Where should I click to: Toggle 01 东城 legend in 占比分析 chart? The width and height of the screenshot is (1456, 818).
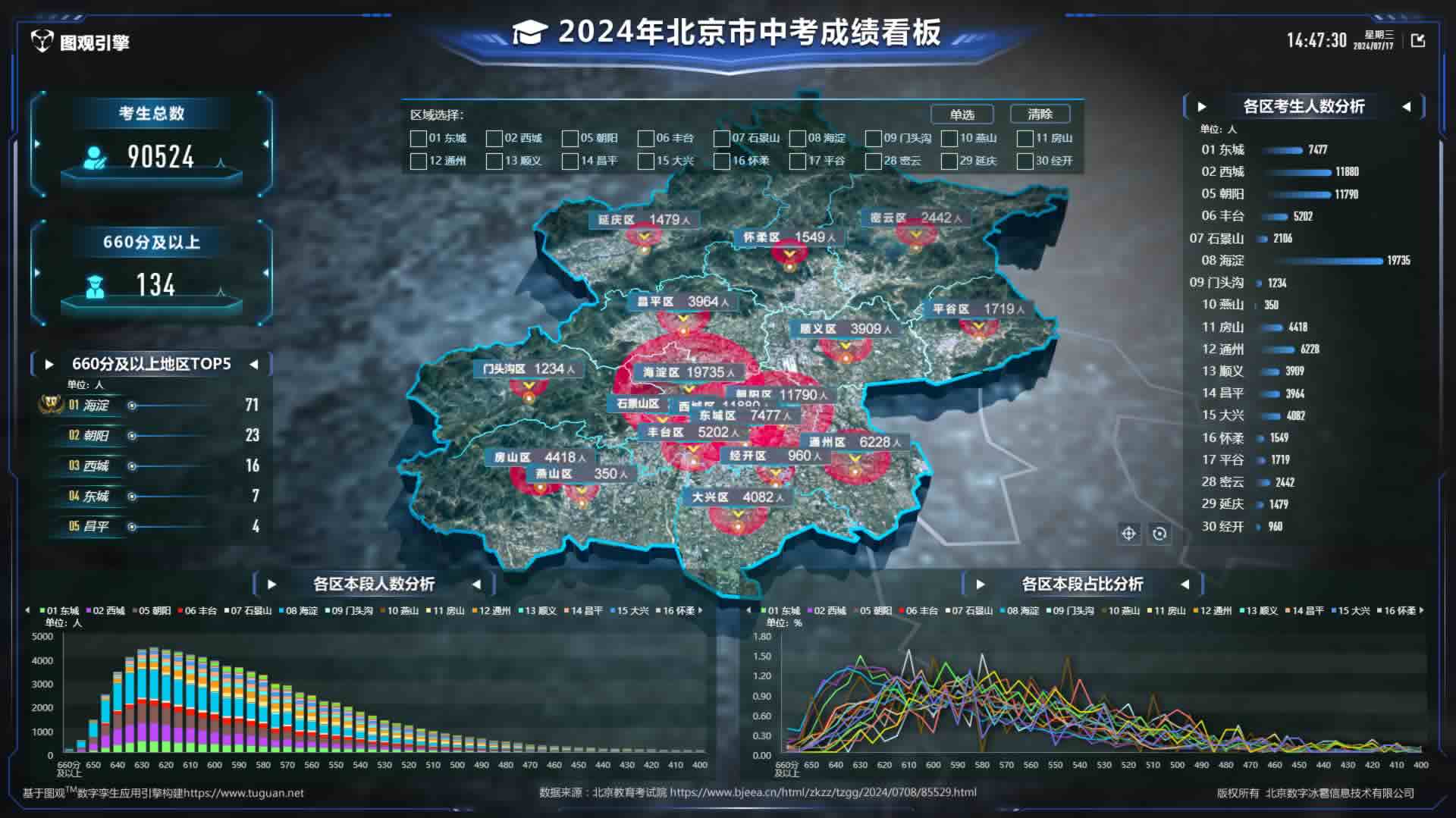(781, 610)
